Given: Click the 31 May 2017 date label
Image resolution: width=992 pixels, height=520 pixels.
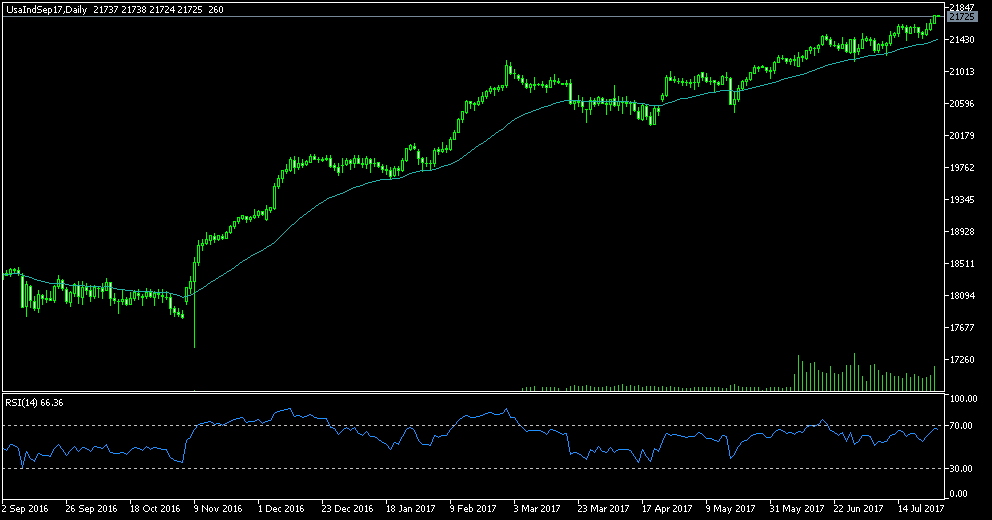Looking at the screenshot, I should click(x=797, y=509).
